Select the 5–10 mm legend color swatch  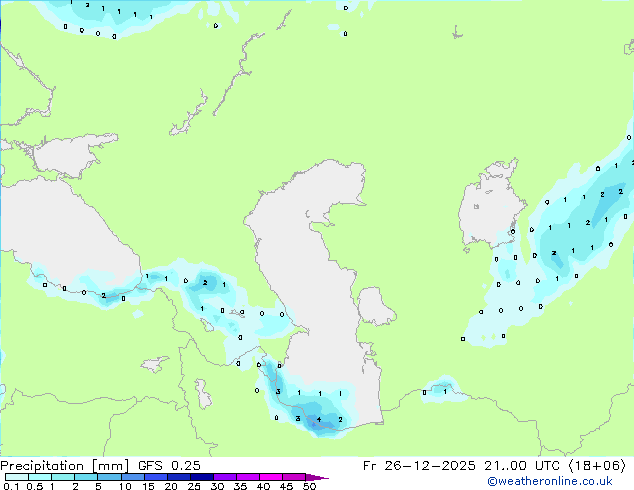(x=109, y=477)
